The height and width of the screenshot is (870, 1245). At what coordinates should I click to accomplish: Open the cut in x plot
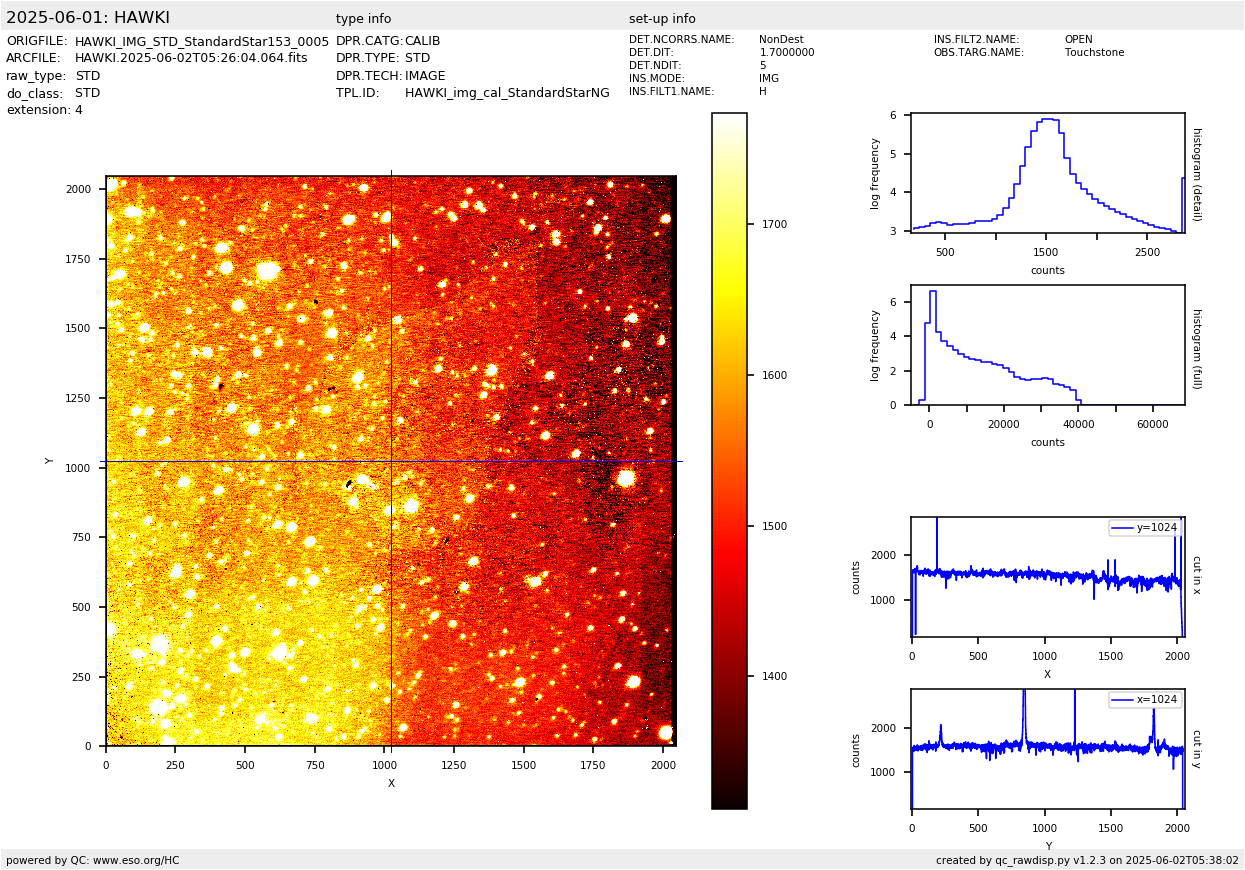(x=1047, y=577)
